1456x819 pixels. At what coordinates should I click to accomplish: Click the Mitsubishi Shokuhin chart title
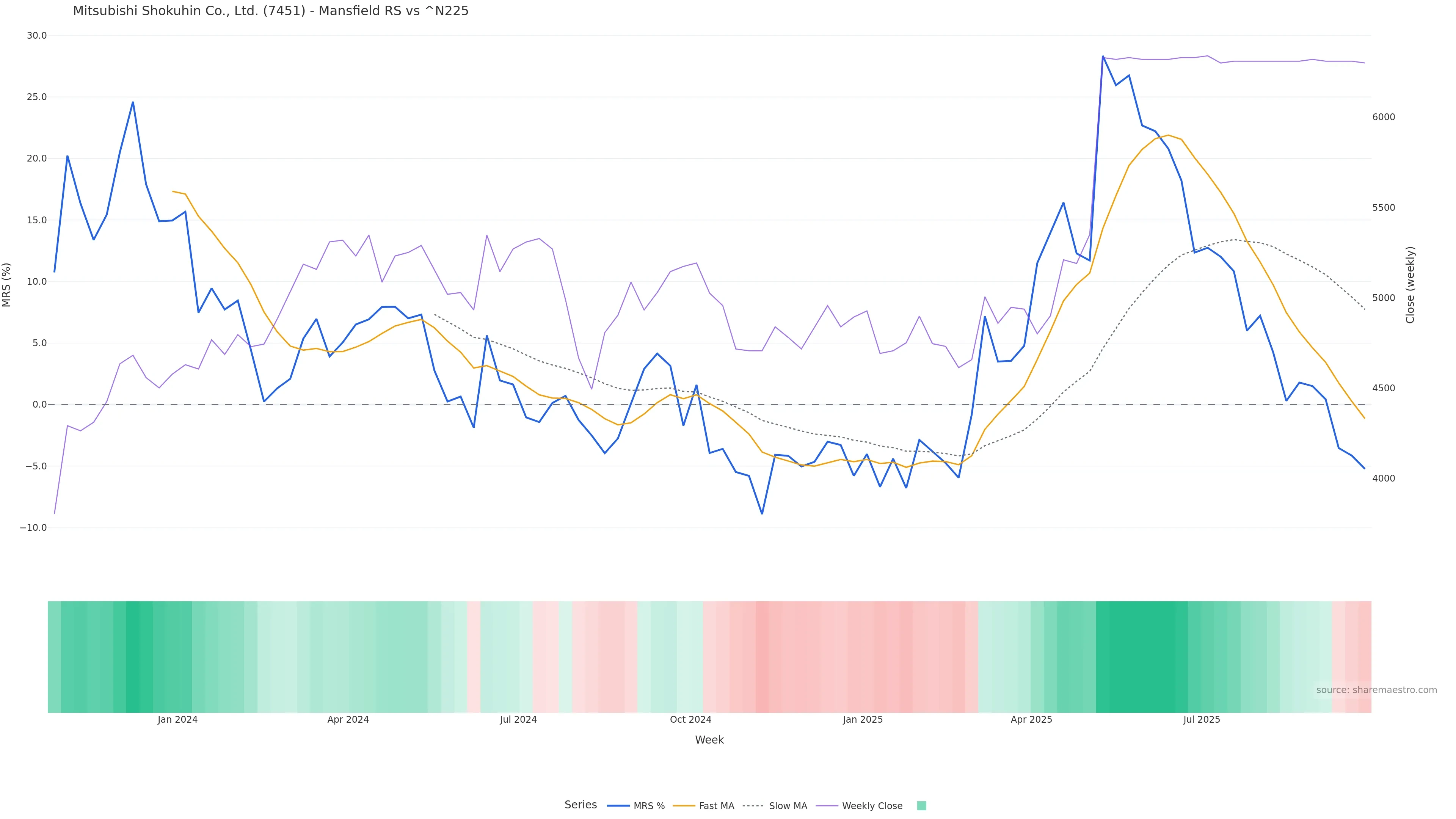[x=271, y=11]
